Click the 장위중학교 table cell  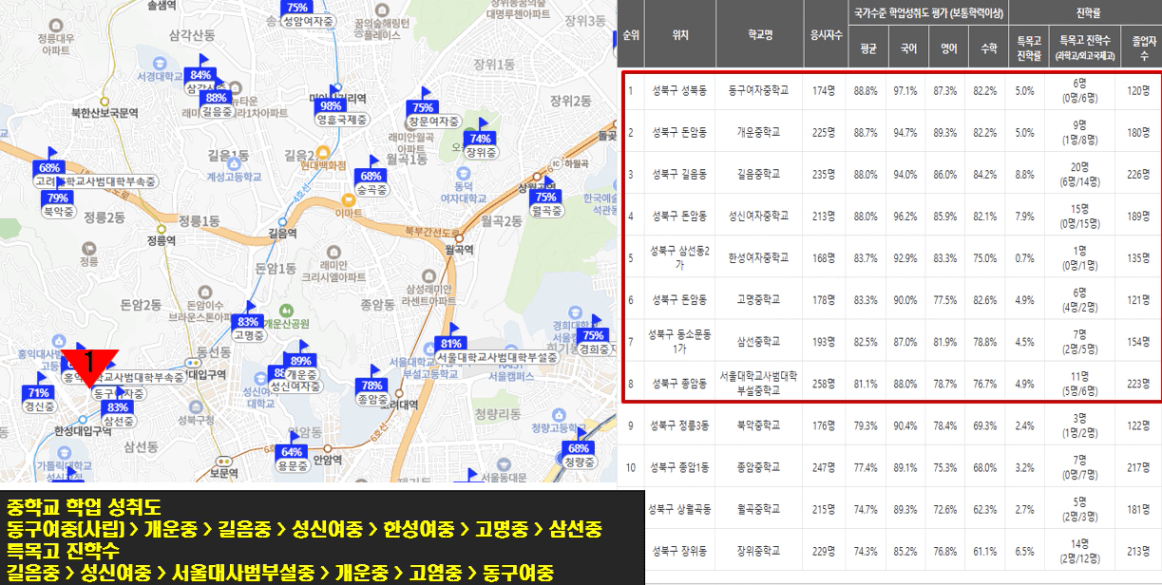tap(760, 550)
